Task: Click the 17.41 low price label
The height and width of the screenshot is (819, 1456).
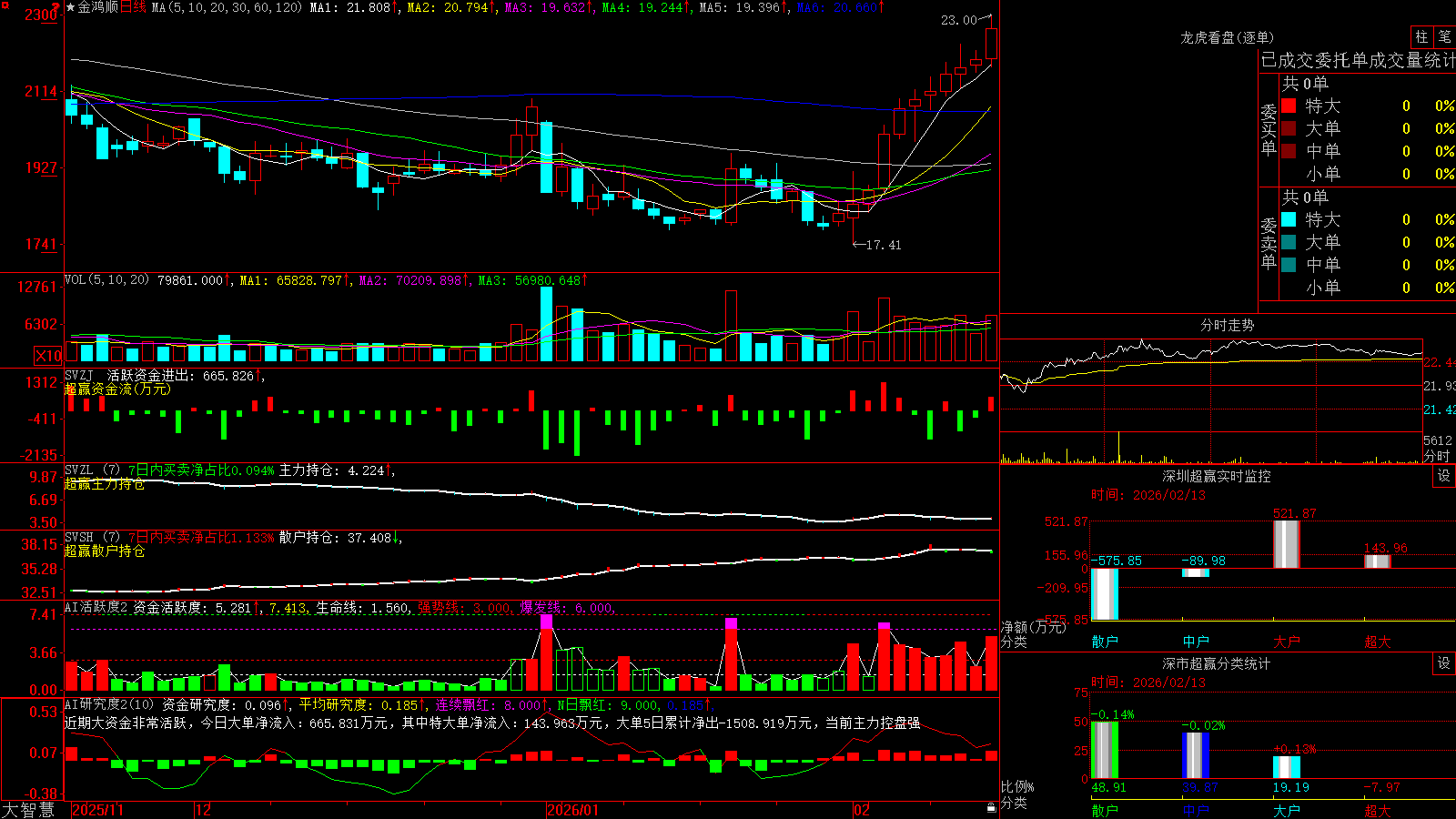Action: pos(884,245)
